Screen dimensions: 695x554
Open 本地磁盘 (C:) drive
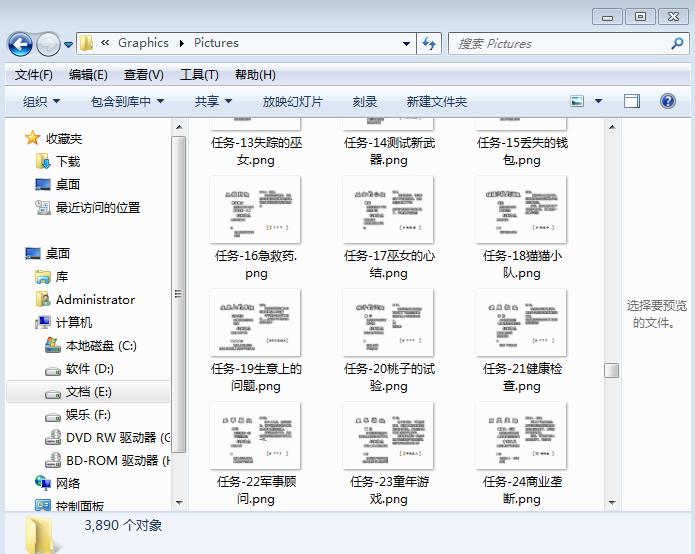101,346
